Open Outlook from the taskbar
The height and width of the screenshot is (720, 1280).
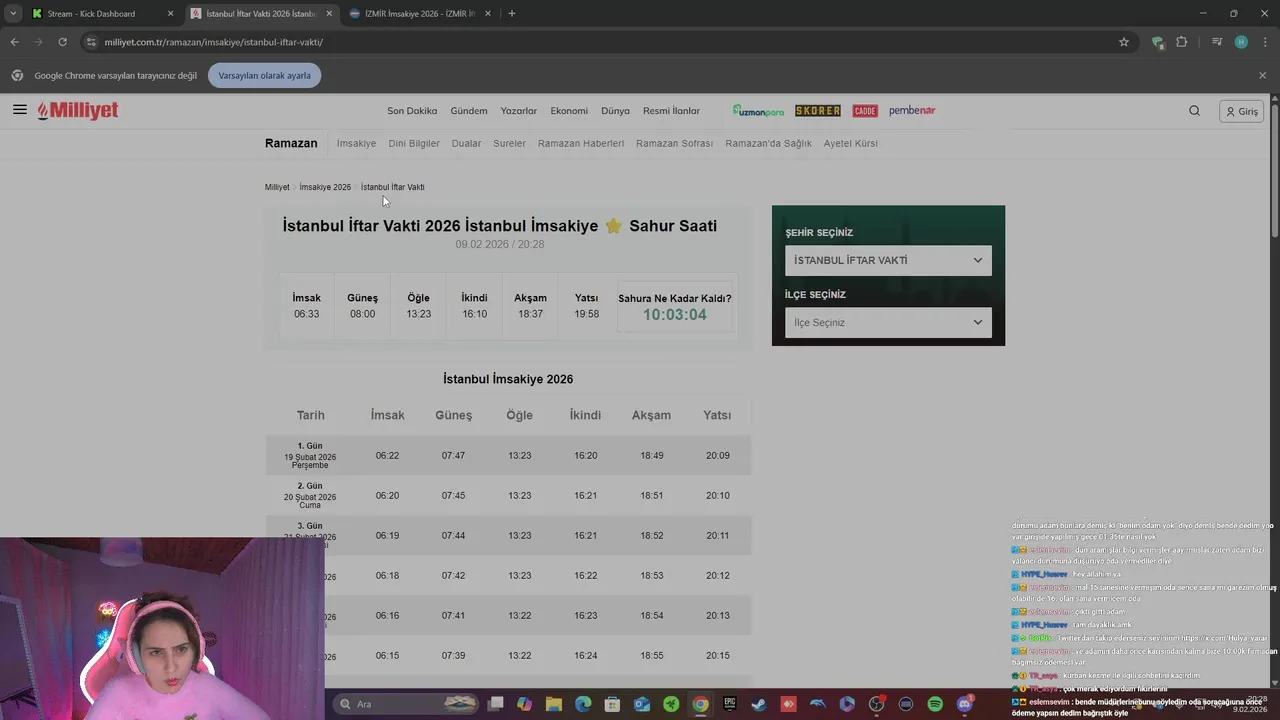click(642, 704)
